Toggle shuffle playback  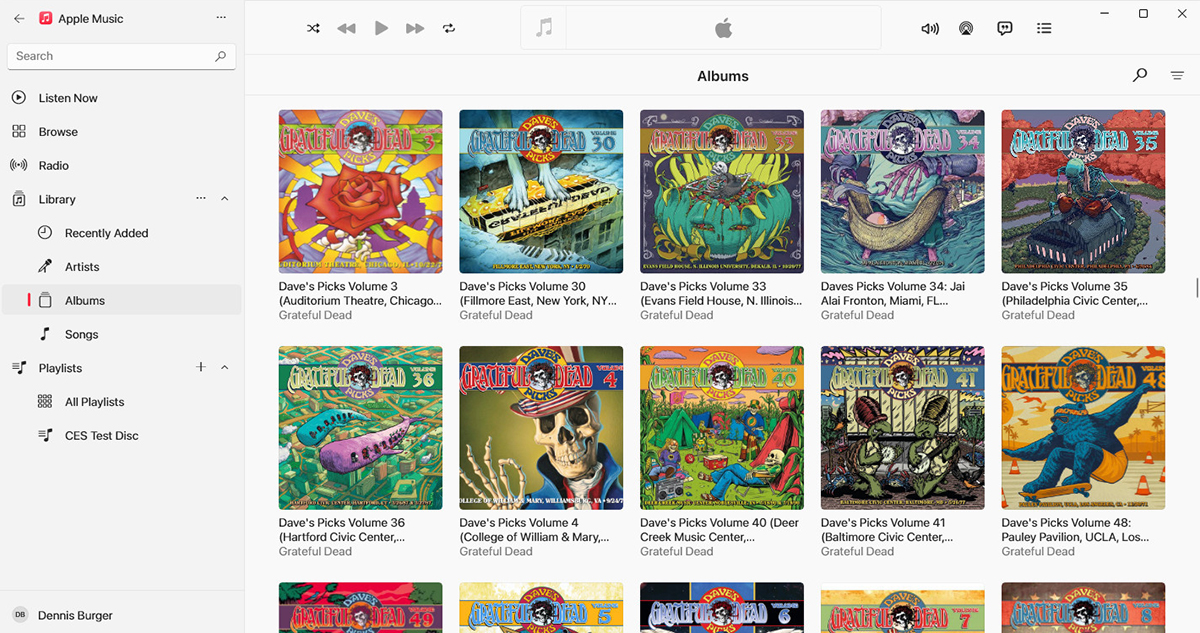tap(313, 28)
